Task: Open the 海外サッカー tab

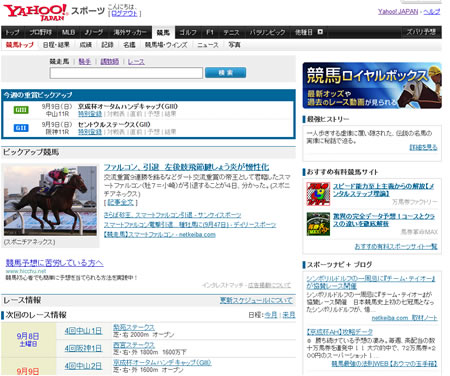Action: click(130, 32)
